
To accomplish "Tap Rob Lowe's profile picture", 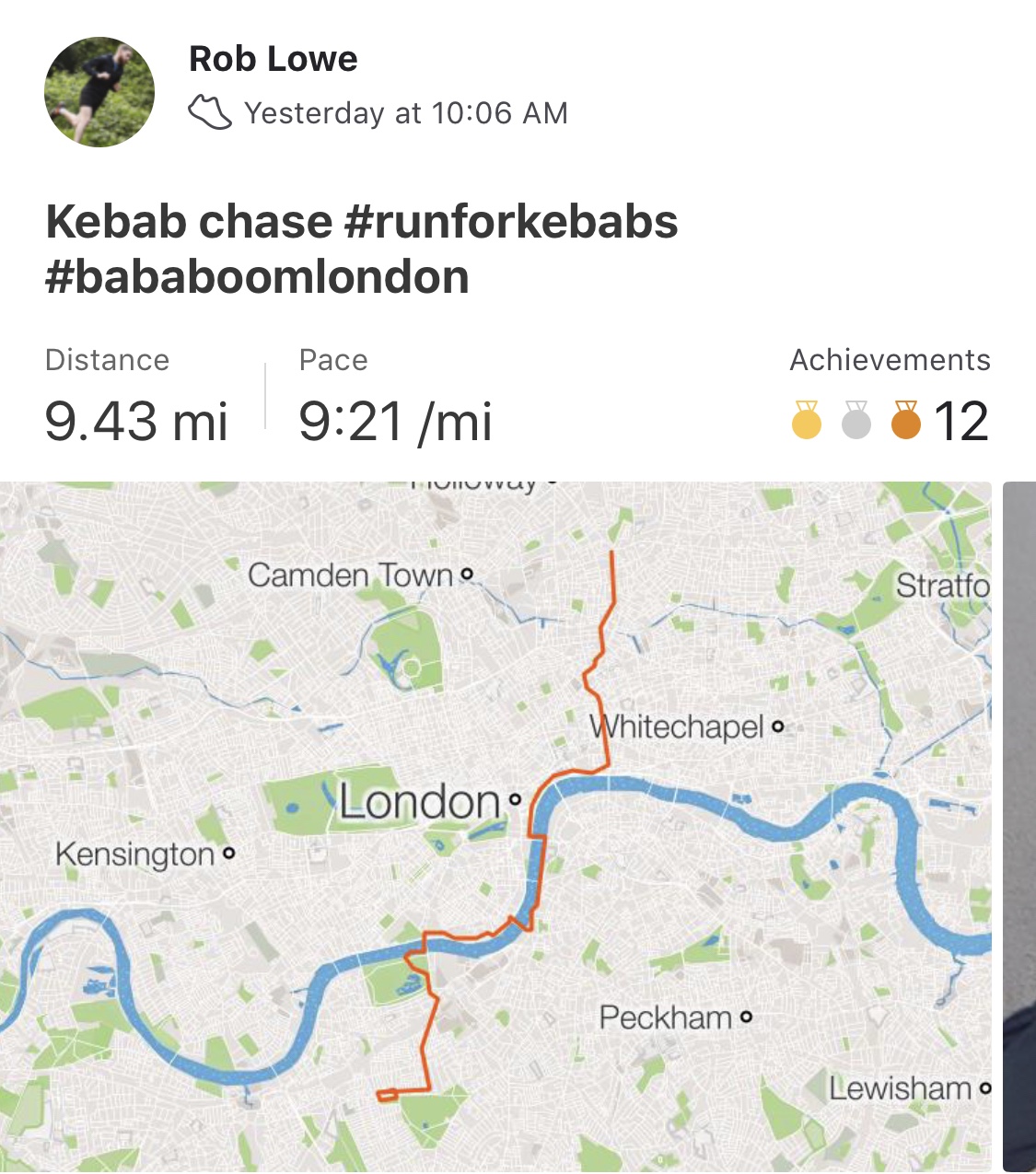I will (x=99, y=92).
